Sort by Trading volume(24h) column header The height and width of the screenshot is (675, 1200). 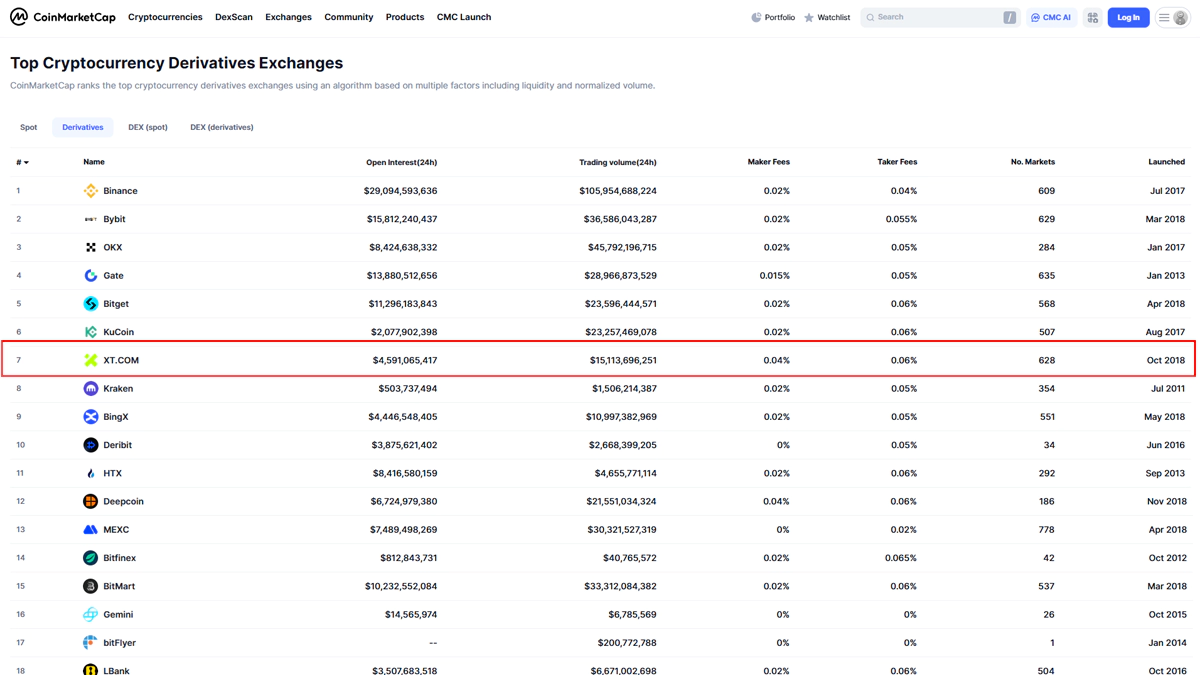617,162
